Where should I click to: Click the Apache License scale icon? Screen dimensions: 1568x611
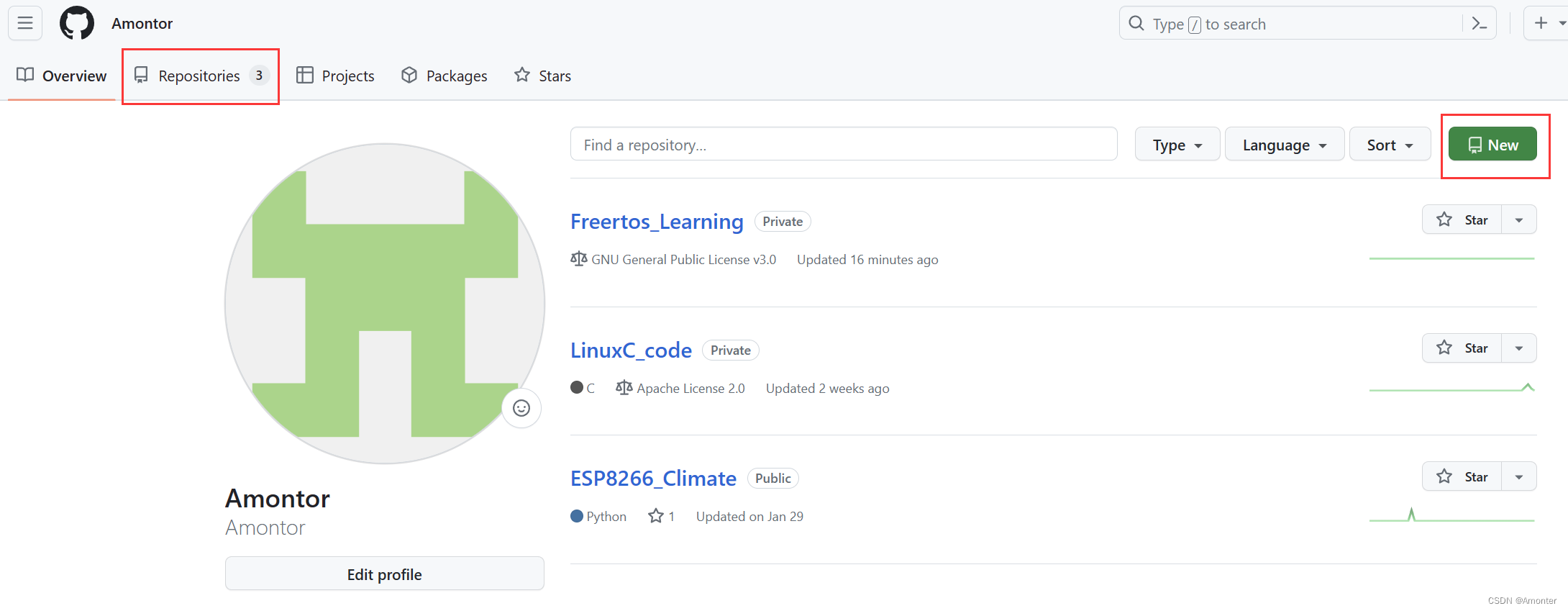click(x=624, y=388)
